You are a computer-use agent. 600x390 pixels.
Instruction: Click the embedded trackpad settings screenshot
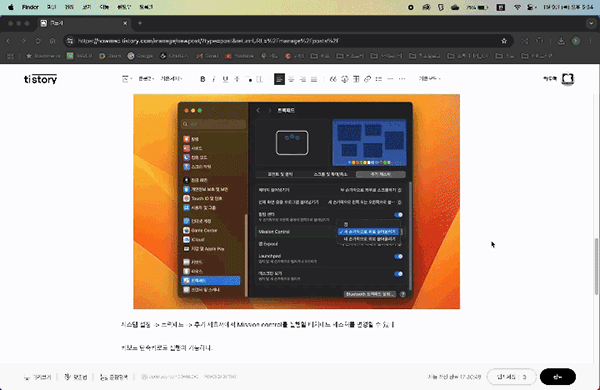[x=297, y=201]
